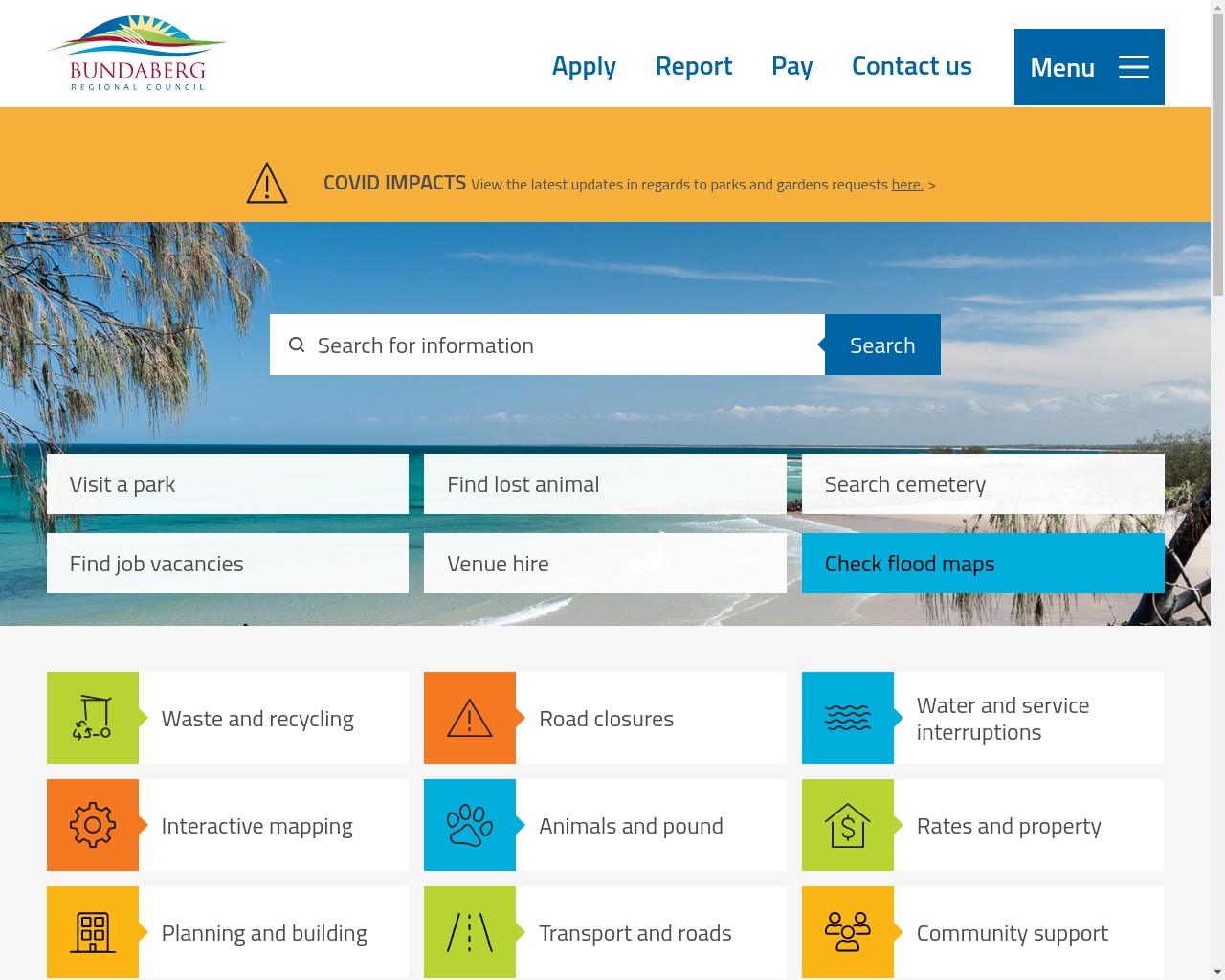Click the Bundaberg Regional Council logo
The image size is (1225, 980).
137,53
